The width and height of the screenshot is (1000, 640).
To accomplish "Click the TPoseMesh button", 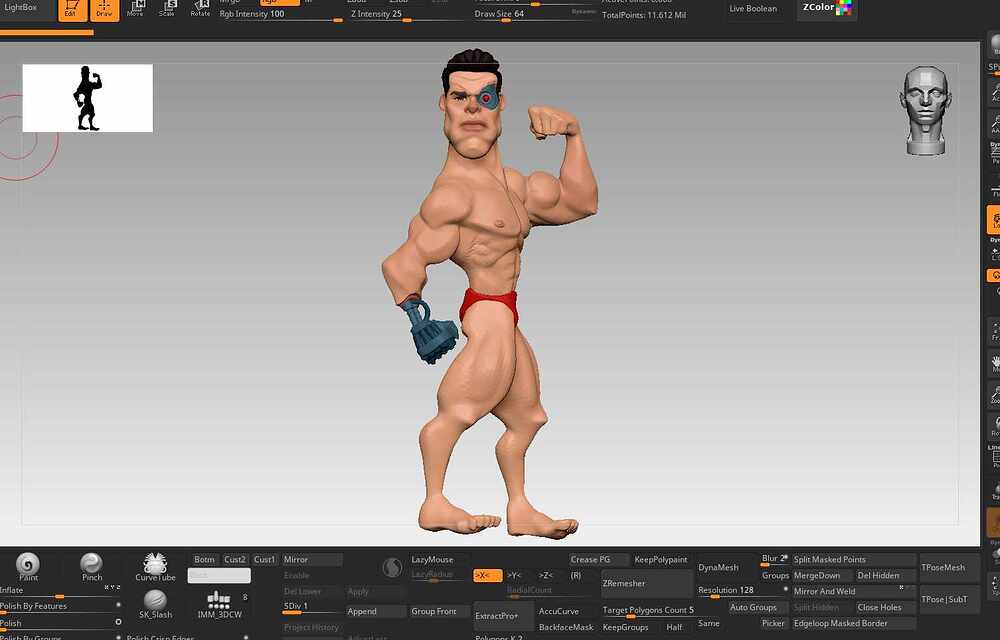I will [950, 567].
